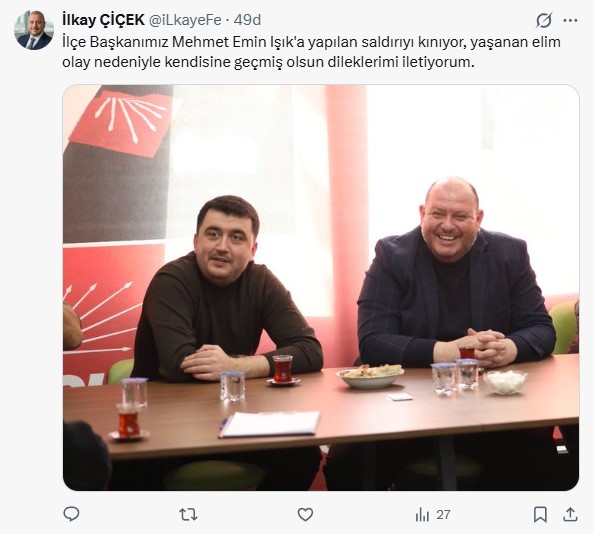Open view analytics bar chart icon

point(422,515)
